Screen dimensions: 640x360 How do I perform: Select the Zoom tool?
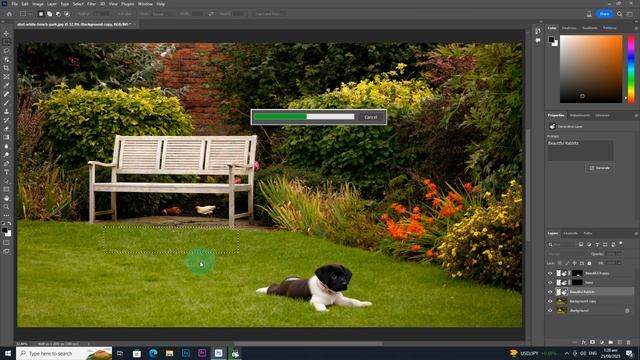point(6,207)
